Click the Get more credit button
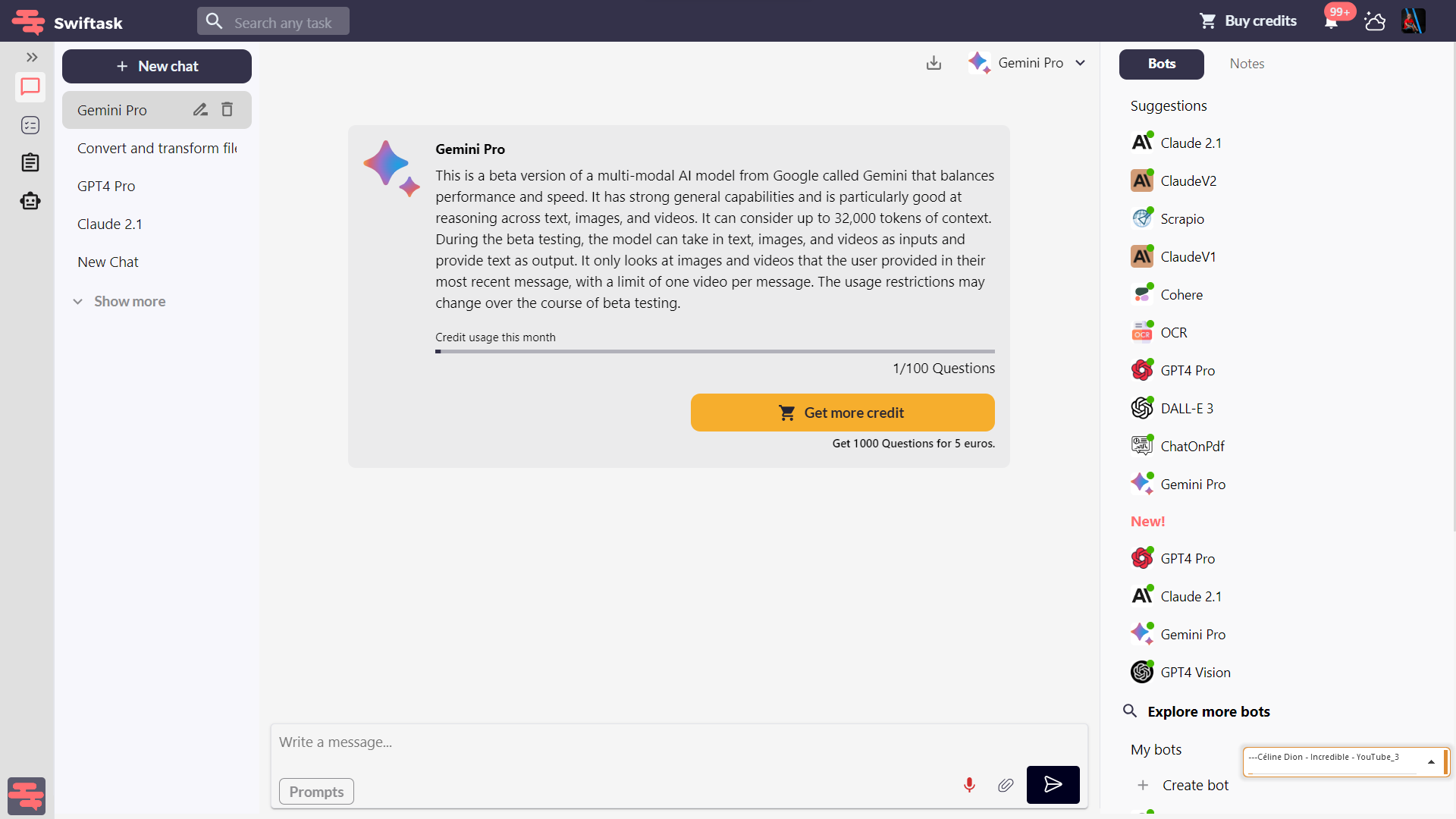This screenshot has width=1456, height=819. pyautogui.click(x=843, y=413)
